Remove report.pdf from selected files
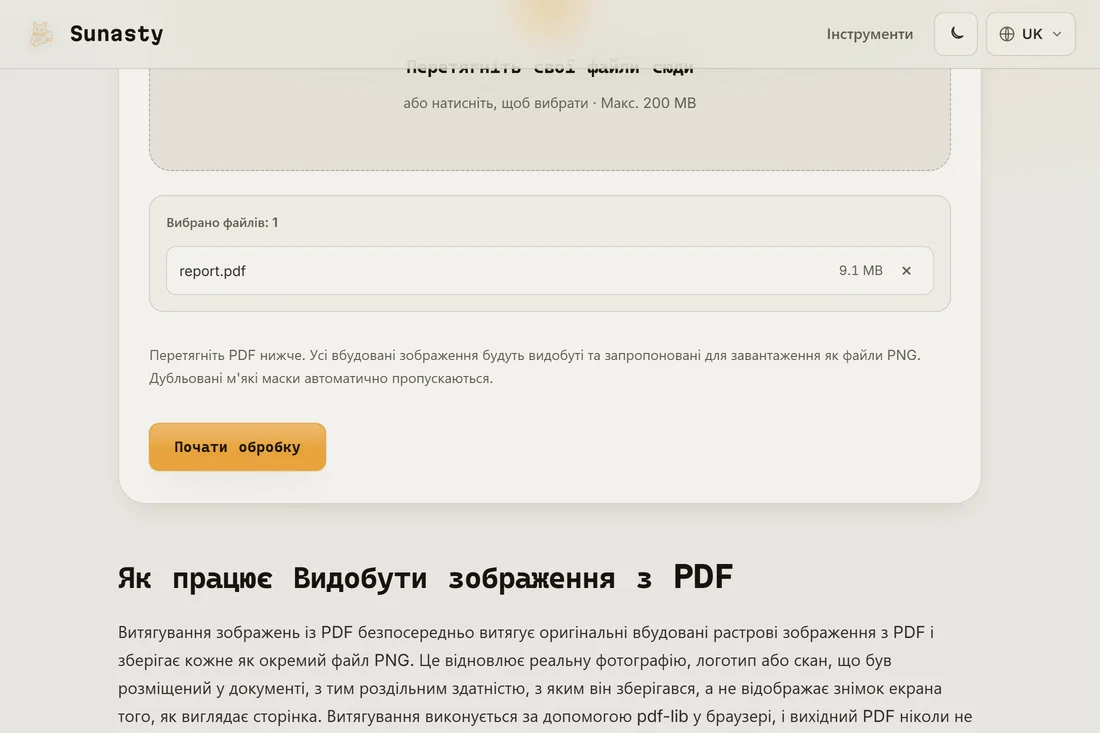The width and height of the screenshot is (1100, 733). click(906, 271)
